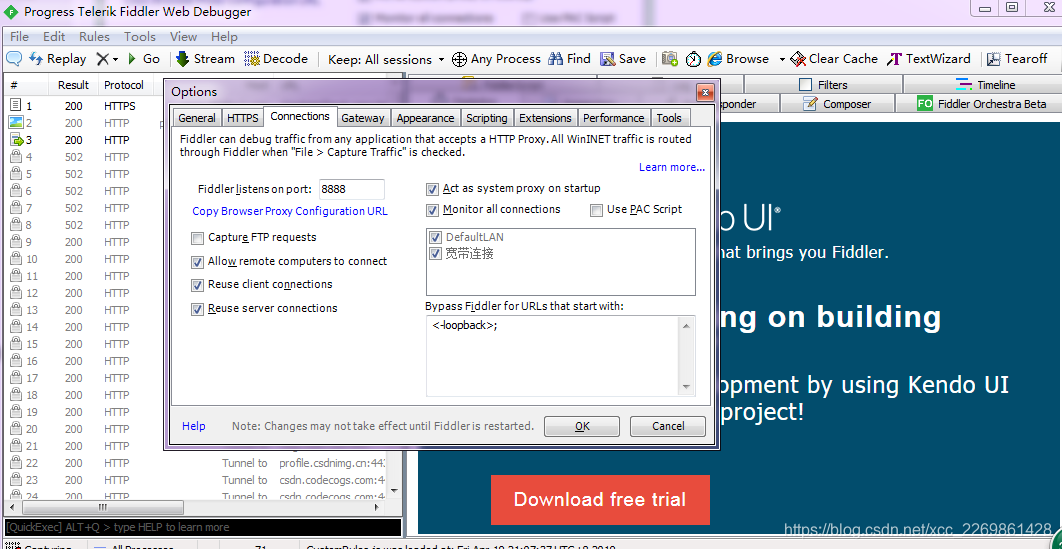Open the Help link in Options dialog
The width and height of the screenshot is (1062, 549).
(194, 426)
